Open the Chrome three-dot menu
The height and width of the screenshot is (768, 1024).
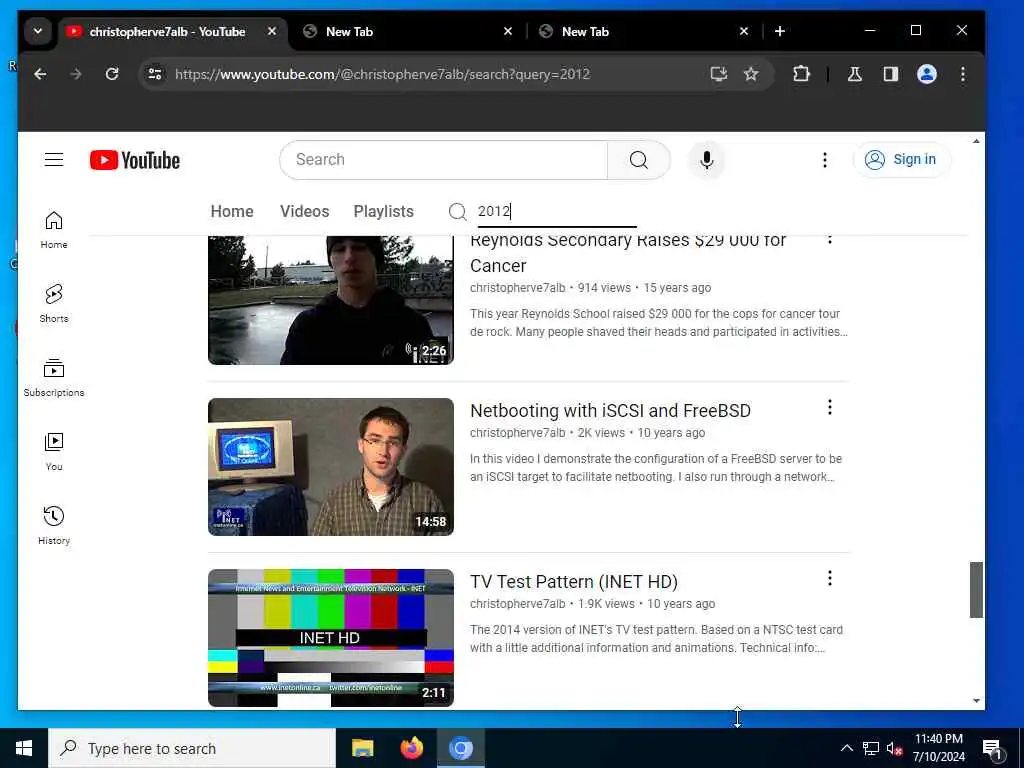(x=963, y=74)
